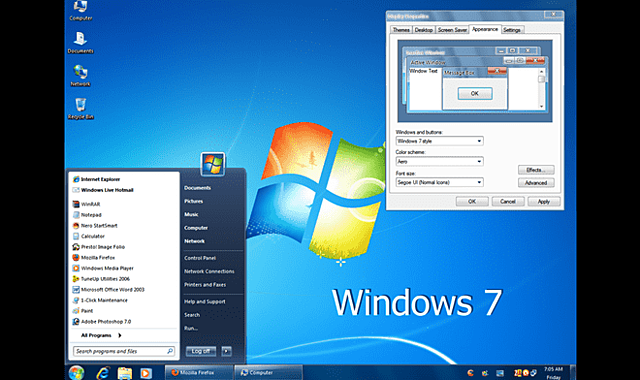Open Calculator from the Start menu
The image size is (640, 380).
tap(89, 236)
